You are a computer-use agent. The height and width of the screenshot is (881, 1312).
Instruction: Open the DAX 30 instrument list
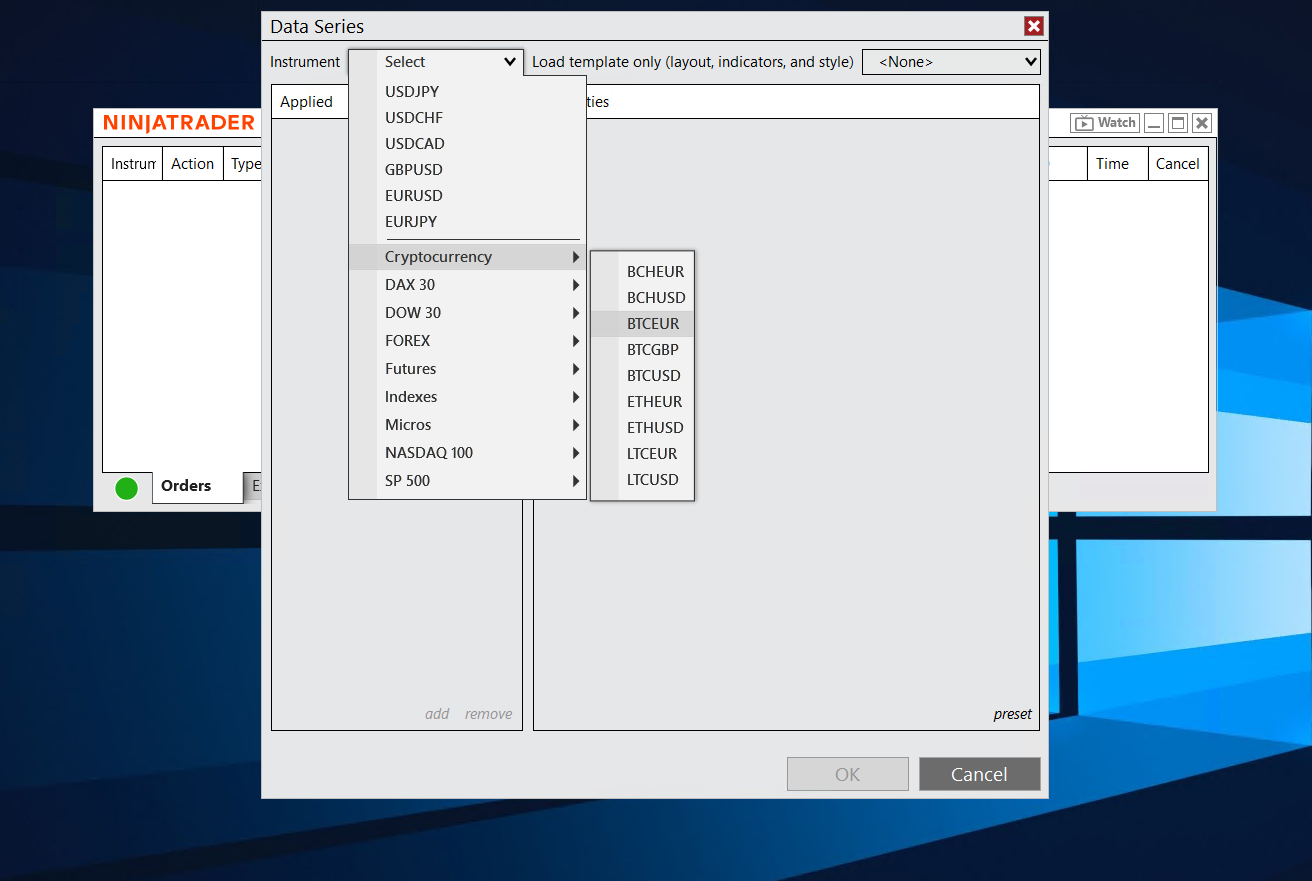(x=467, y=285)
